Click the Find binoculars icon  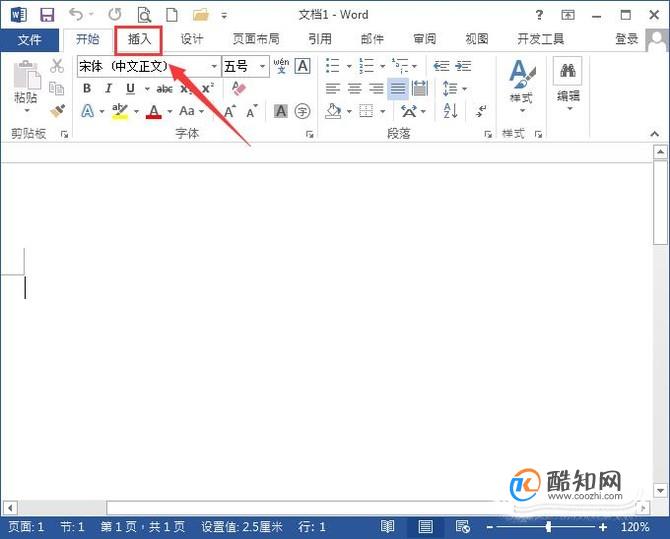567,71
